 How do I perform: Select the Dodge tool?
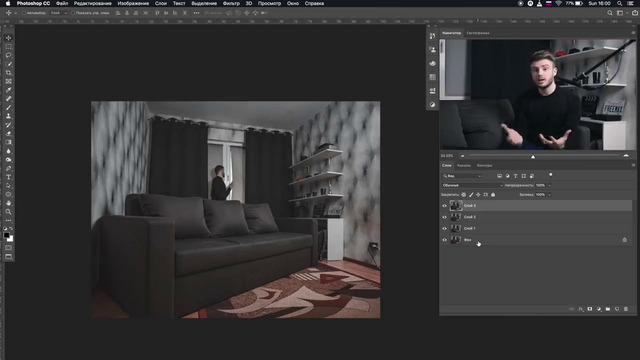coord(8,160)
